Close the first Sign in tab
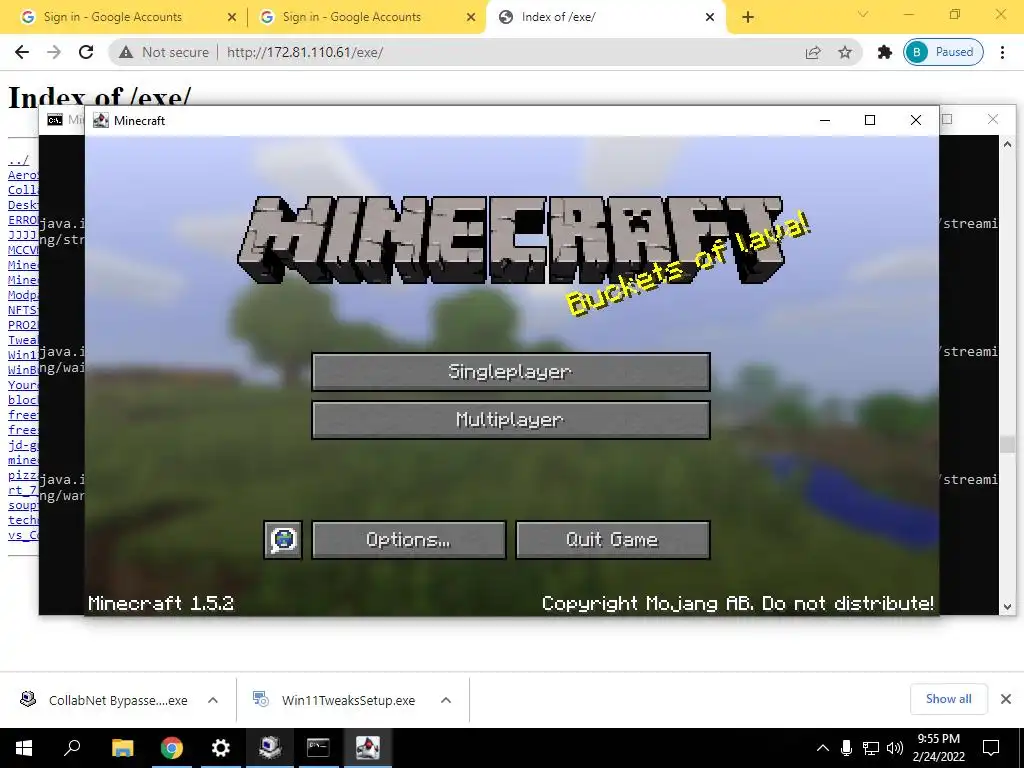 click(x=231, y=18)
